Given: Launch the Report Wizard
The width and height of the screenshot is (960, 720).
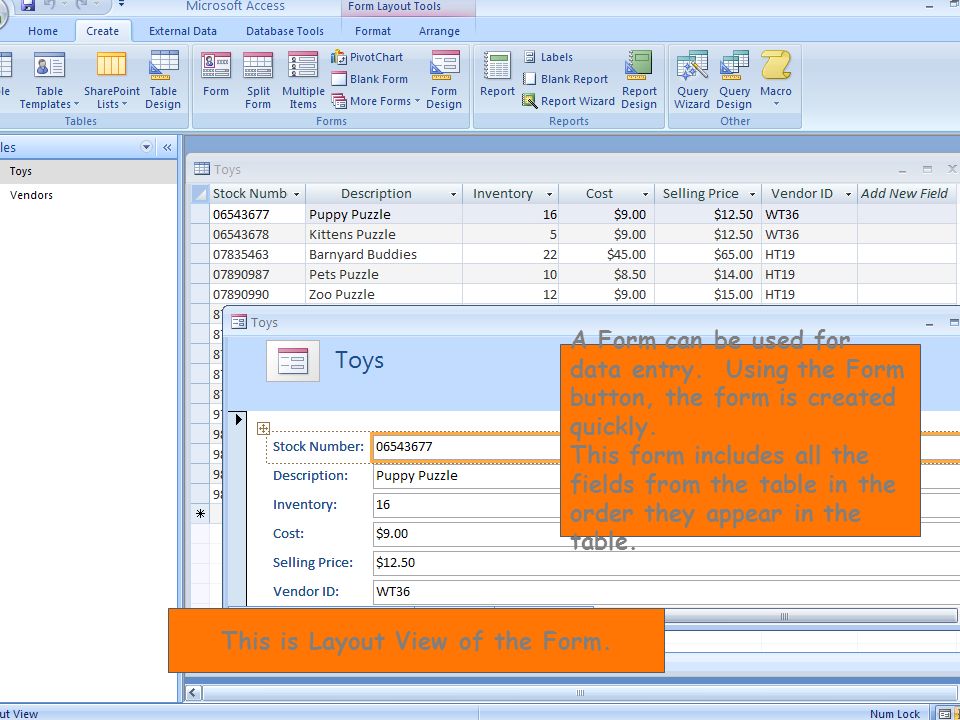Looking at the screenshot, I should point(568,101).
